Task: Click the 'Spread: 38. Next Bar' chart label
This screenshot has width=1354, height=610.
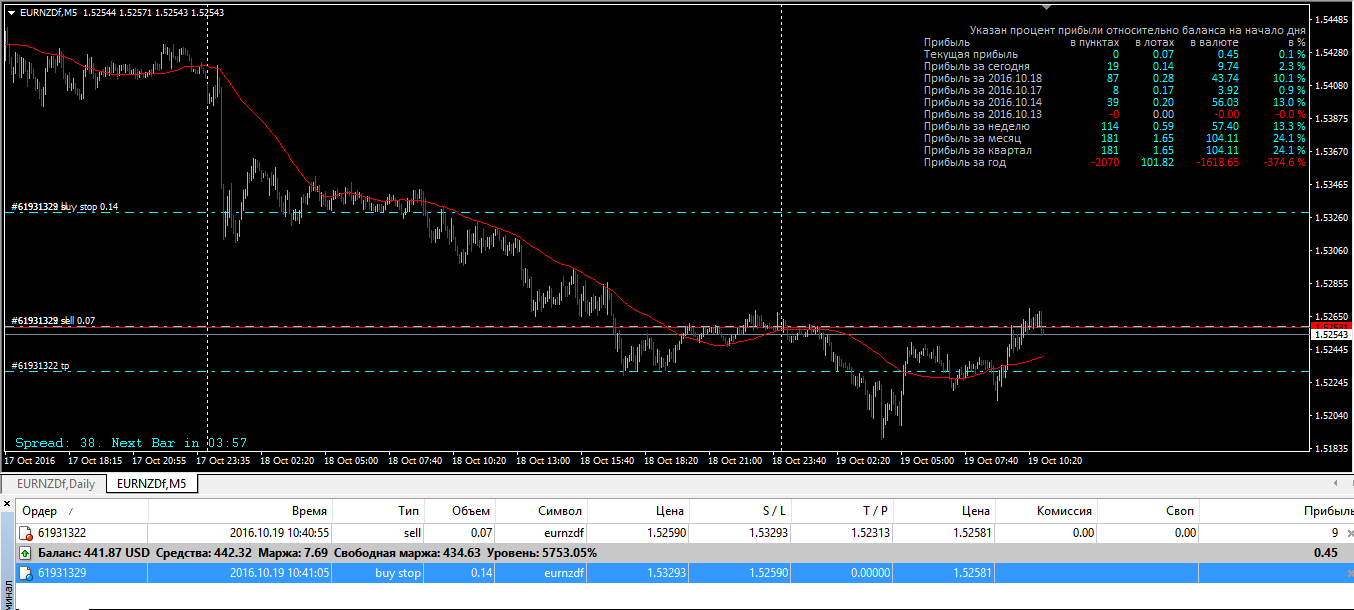Action: (130, 442)
